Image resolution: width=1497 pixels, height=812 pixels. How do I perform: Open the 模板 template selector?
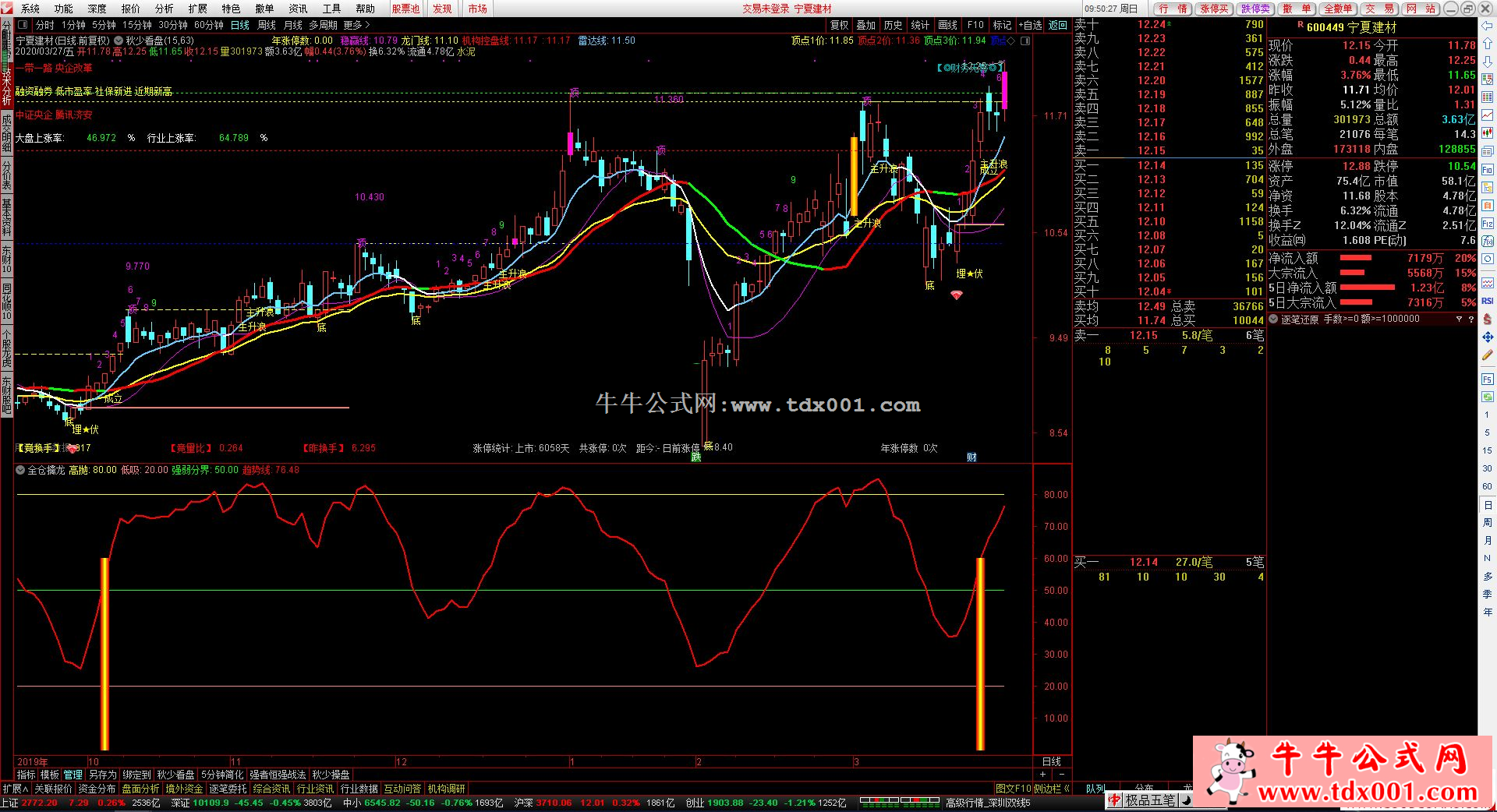coord(50,775)
